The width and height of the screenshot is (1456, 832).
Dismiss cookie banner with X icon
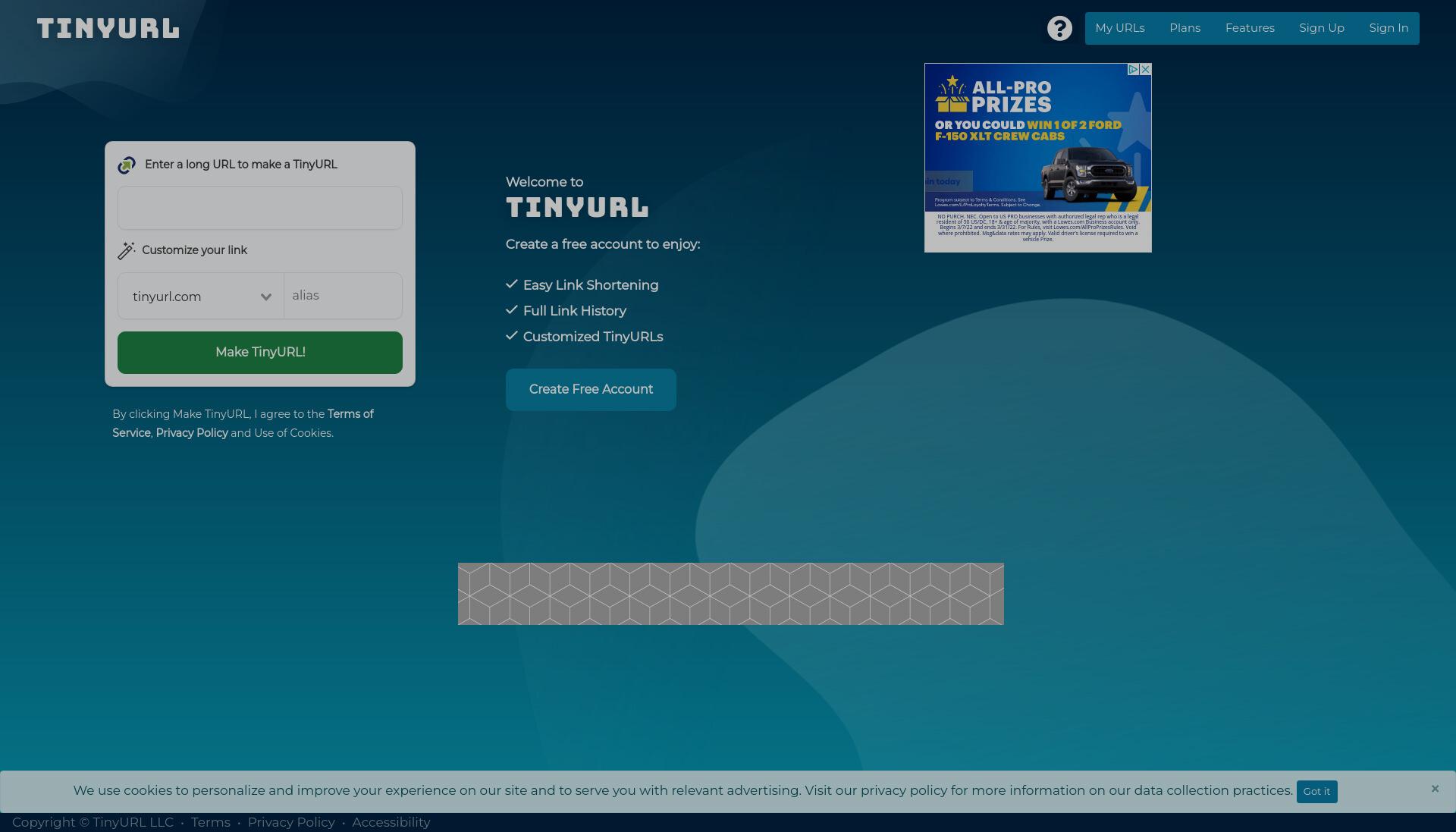point(1435,789)
